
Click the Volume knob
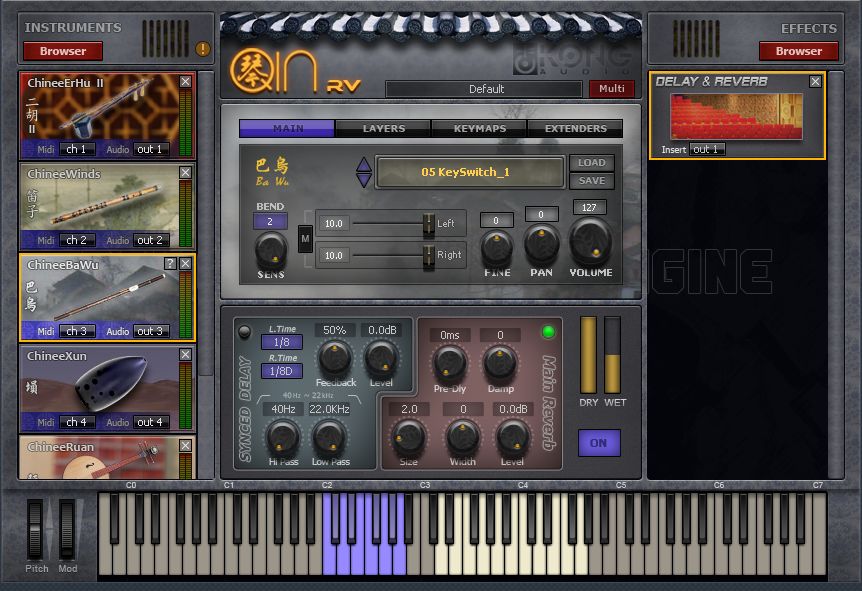pyautogui.click(x=590, y=241)
